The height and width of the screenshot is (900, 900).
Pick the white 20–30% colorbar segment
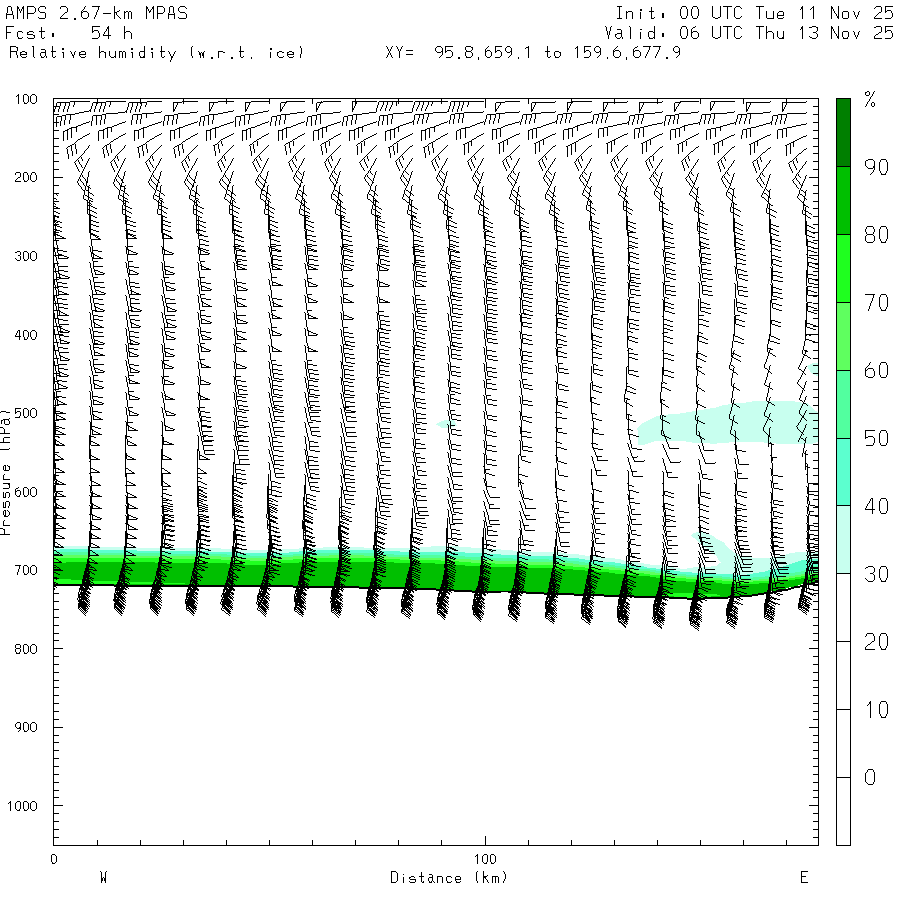pos(843,607)
